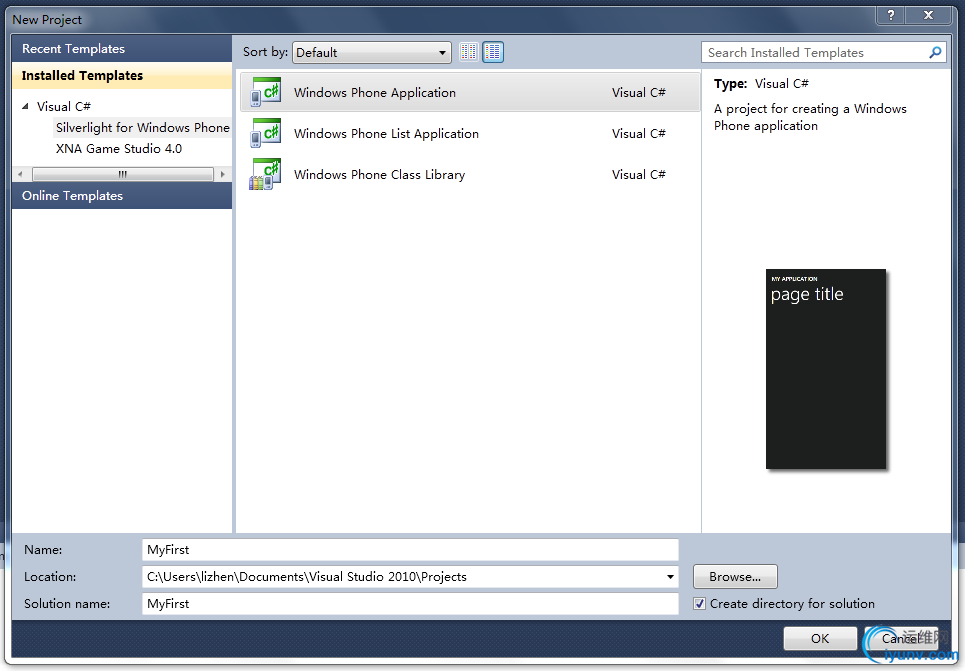The height and width of the screenshot is (671, 965).
Task: Open Online Templates section
Action: [x=122, y=196]
